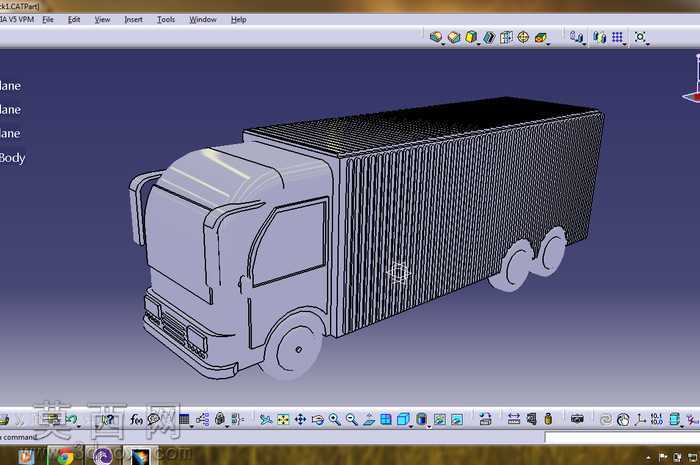Image resolution: width=700 pixels, height=465 pixels.
Task: Select the Pan arrows tool
Action: [300, 419]
